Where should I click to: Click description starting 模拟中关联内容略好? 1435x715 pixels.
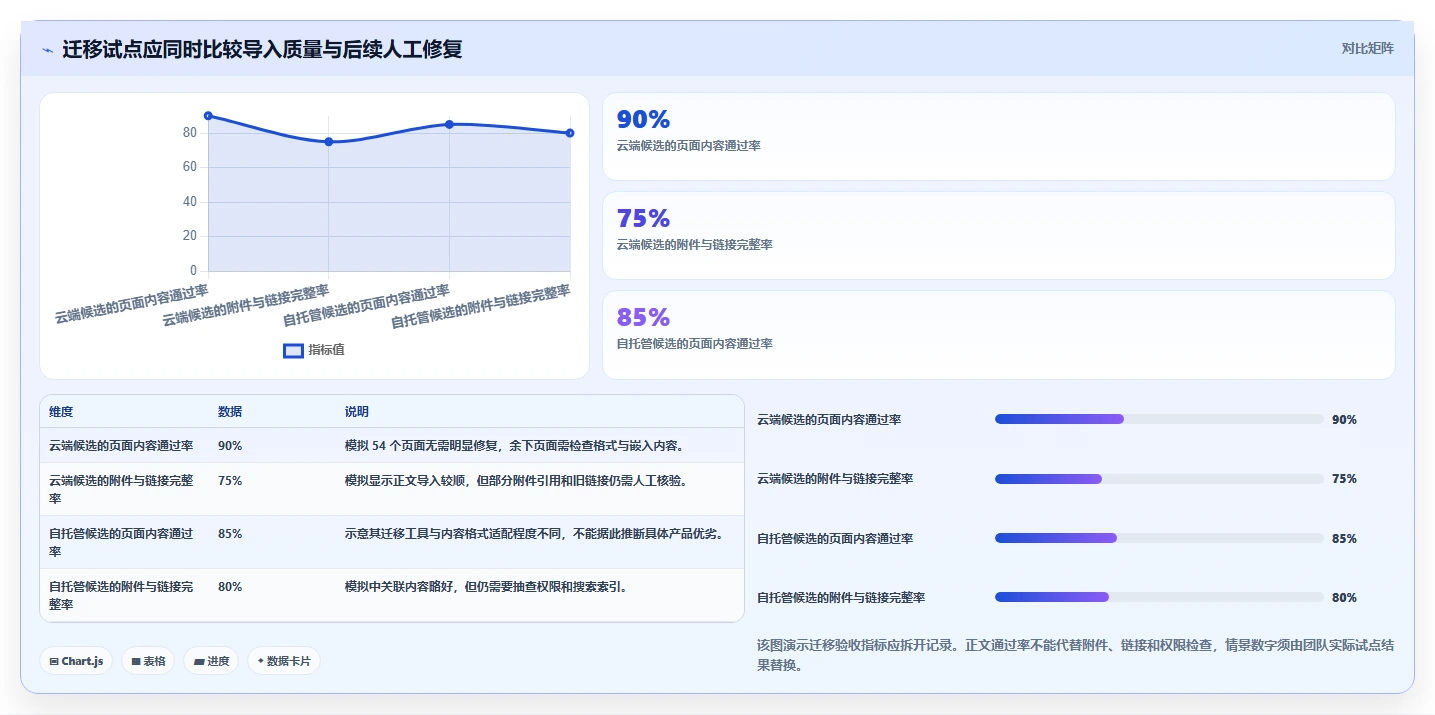coord(487,587)
